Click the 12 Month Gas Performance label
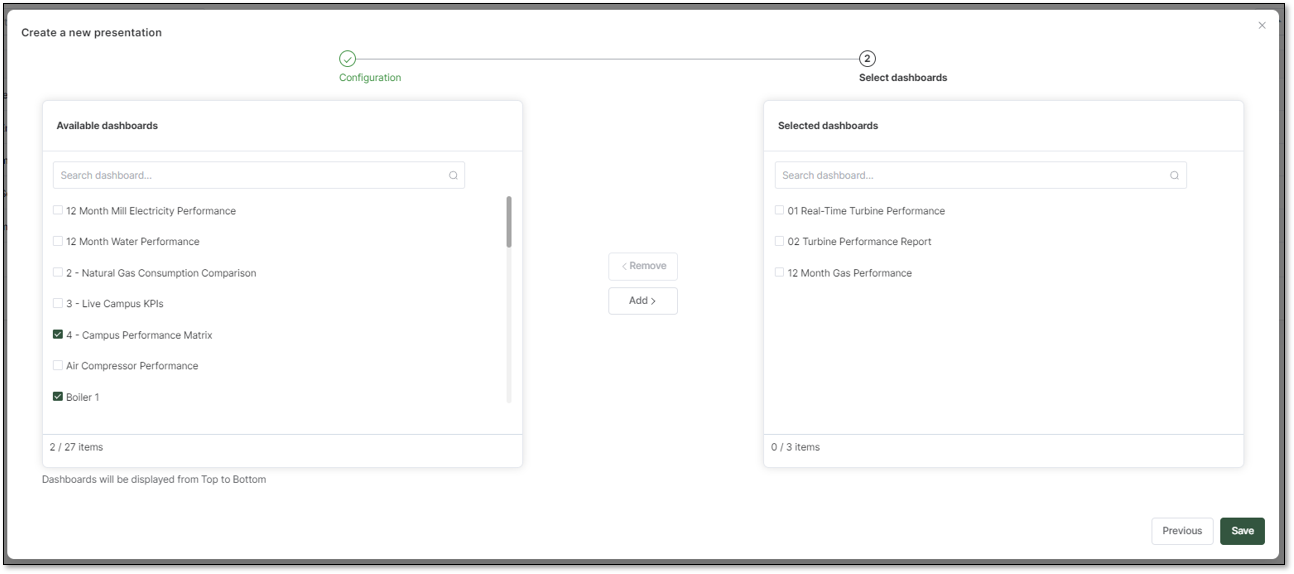 [850, 273]
